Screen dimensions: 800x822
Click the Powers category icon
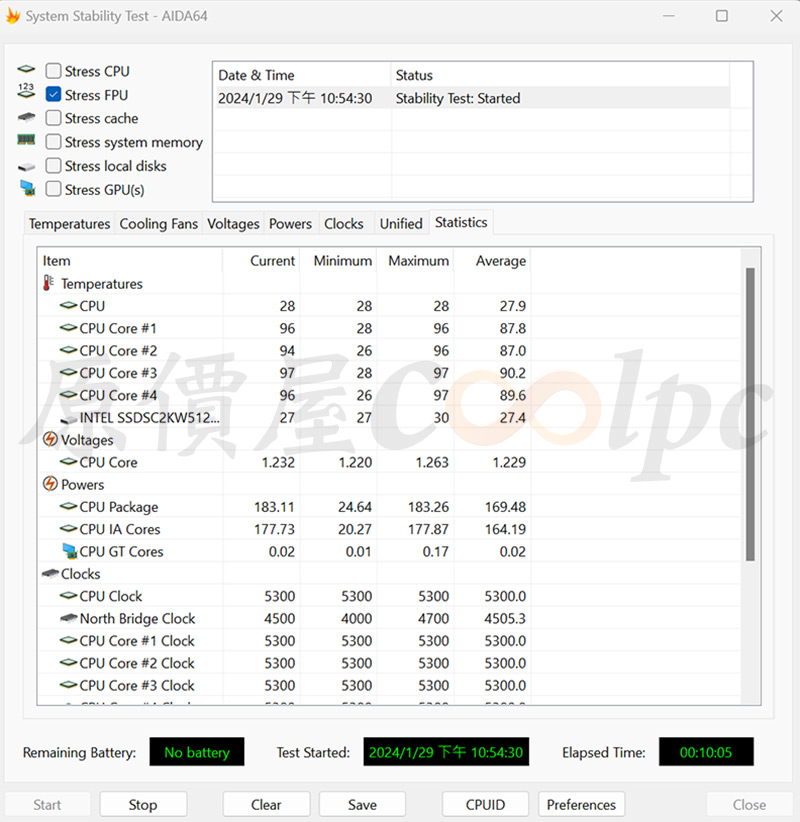[x=50, y=484]
